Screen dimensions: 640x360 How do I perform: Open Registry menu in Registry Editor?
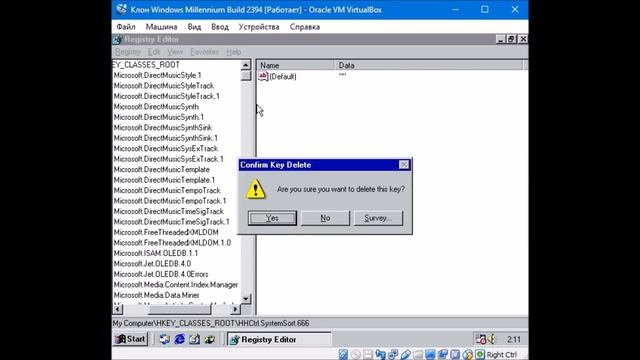tap(128, 52)
